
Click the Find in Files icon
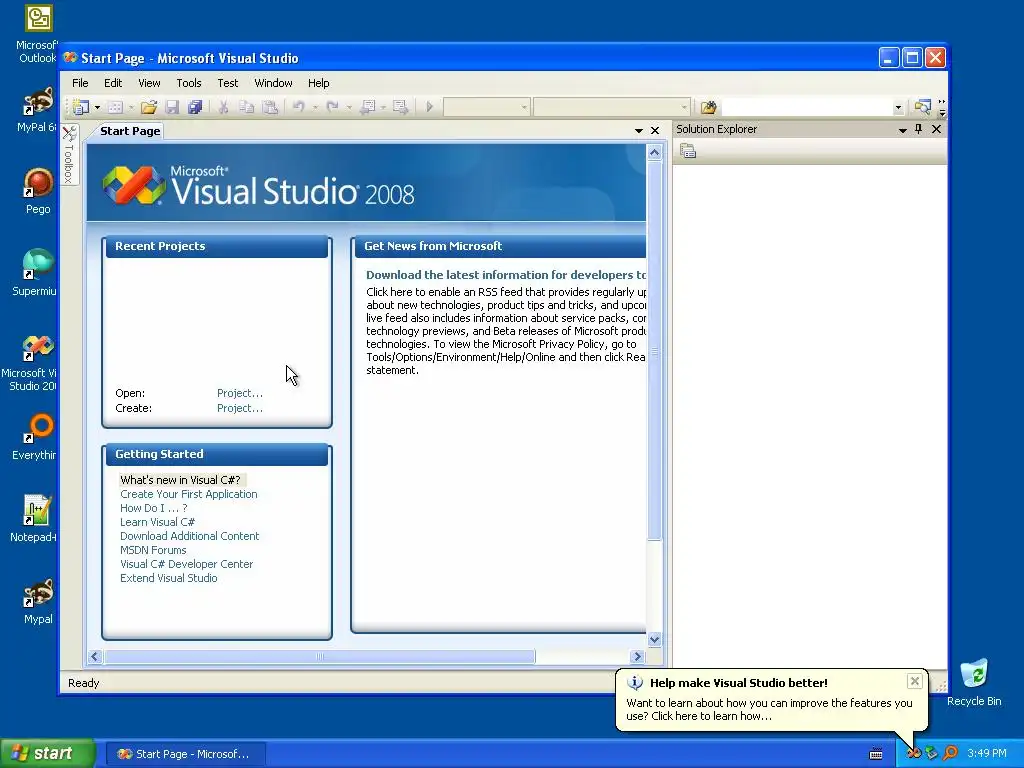coord(709,106)
